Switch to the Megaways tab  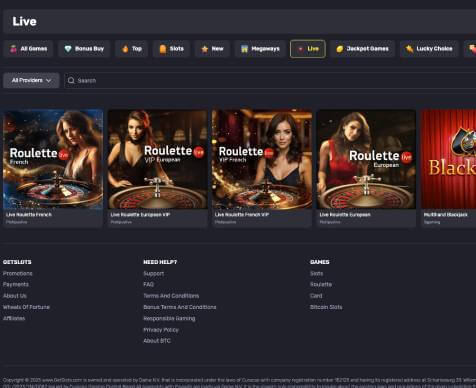click(260, 49)
